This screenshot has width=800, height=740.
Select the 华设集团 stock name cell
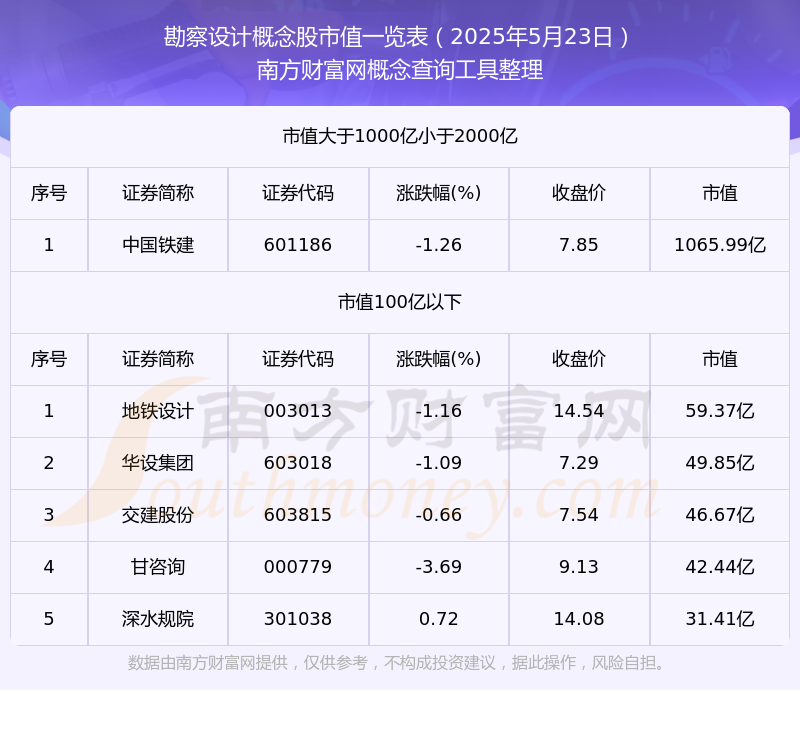click(x=158, y=463)
